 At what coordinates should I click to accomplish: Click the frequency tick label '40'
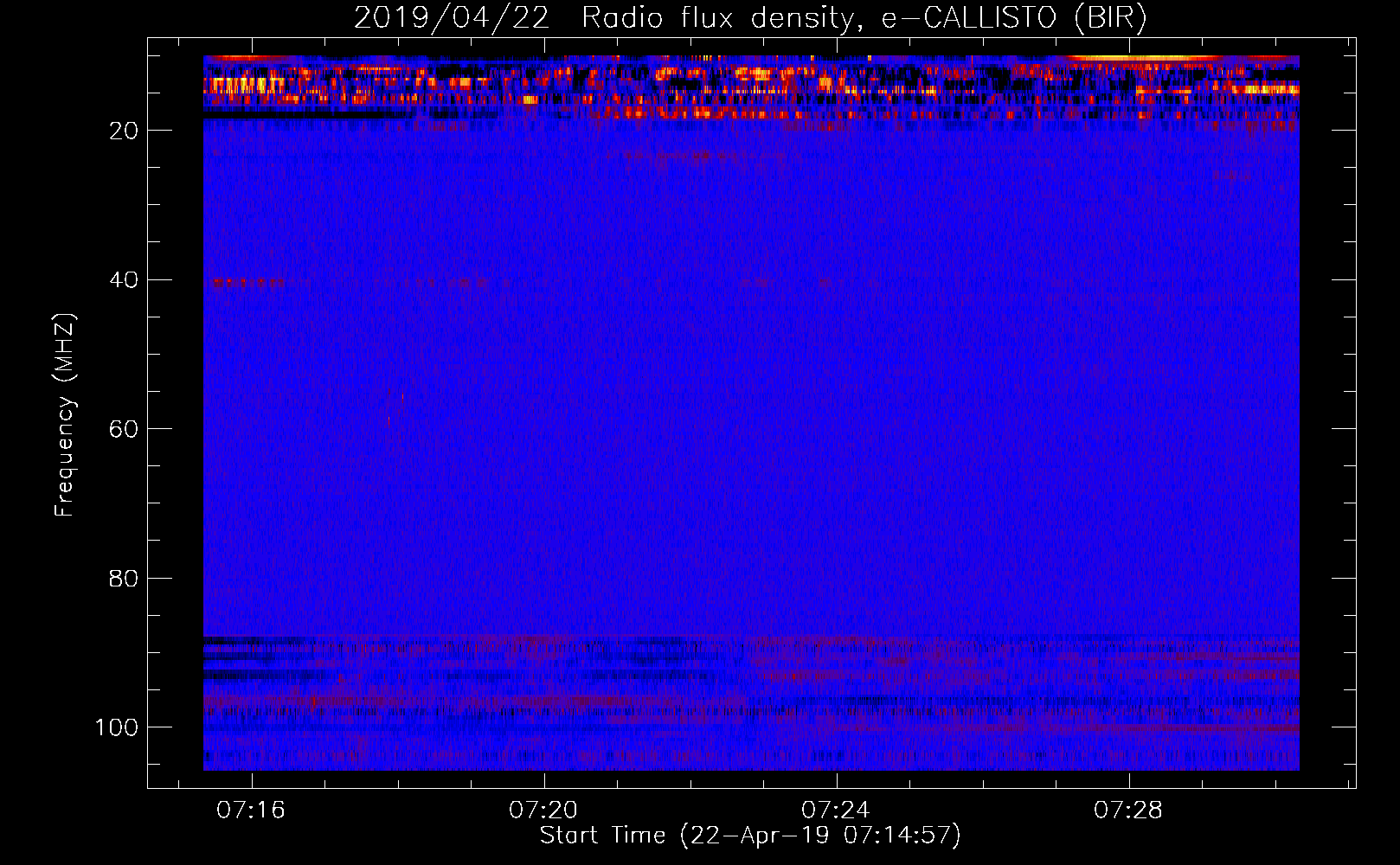point(124,280)
